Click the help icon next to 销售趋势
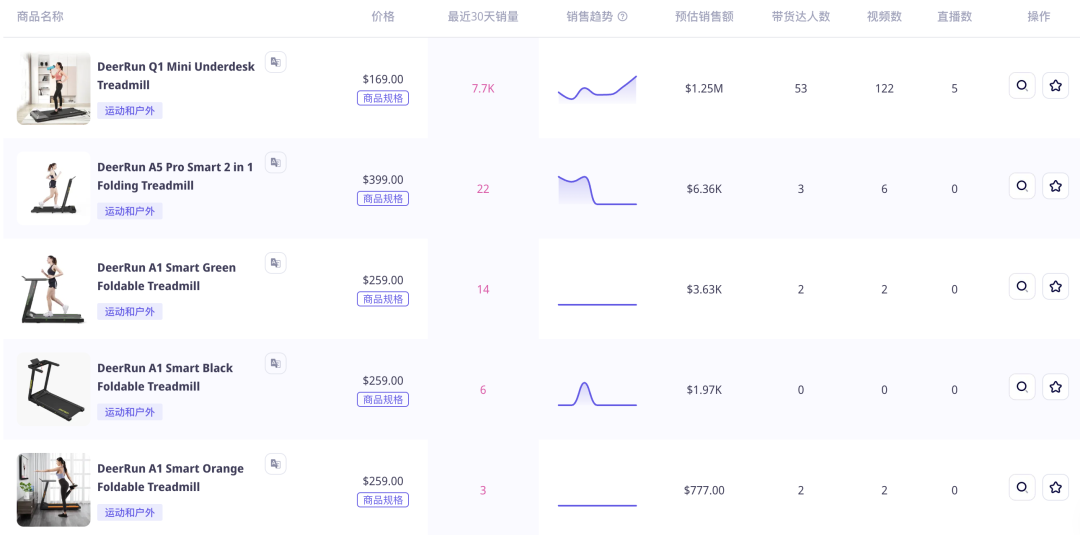Screen dimensions: 1080x535 [623, 17]
